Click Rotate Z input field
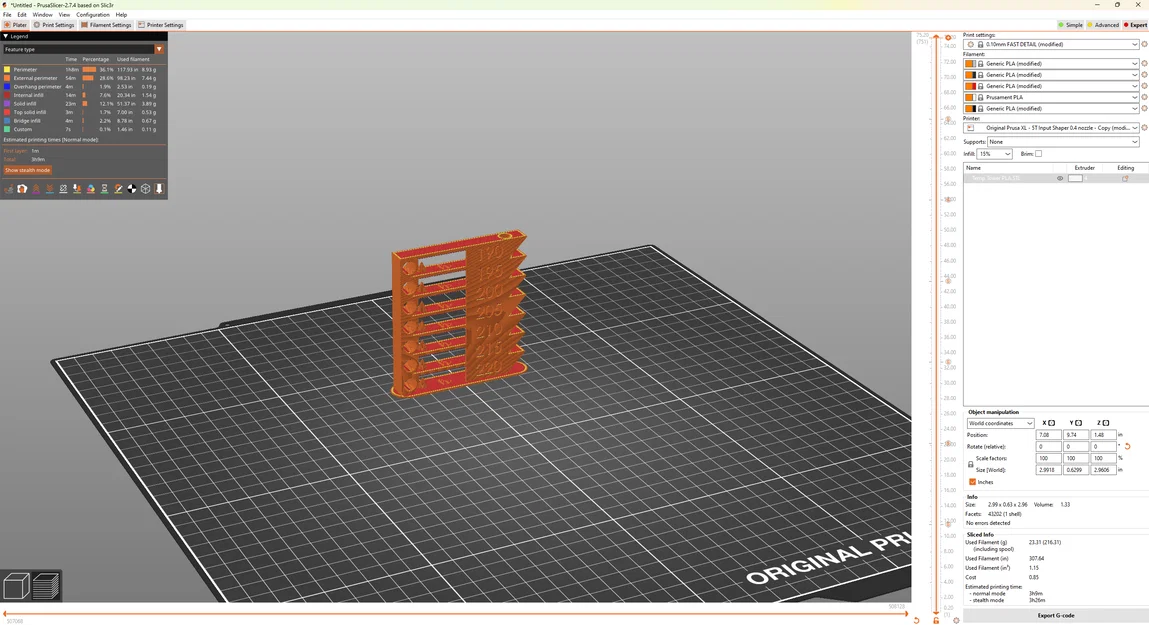 pyautogui.click(x=1103, y=446)
